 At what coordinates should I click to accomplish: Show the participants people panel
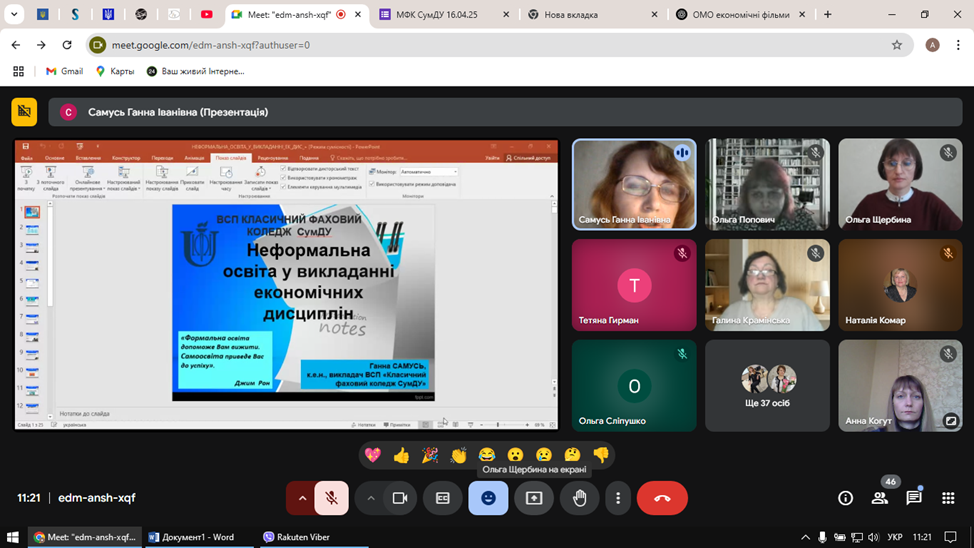pyautogui.click(x=880, y=498)
